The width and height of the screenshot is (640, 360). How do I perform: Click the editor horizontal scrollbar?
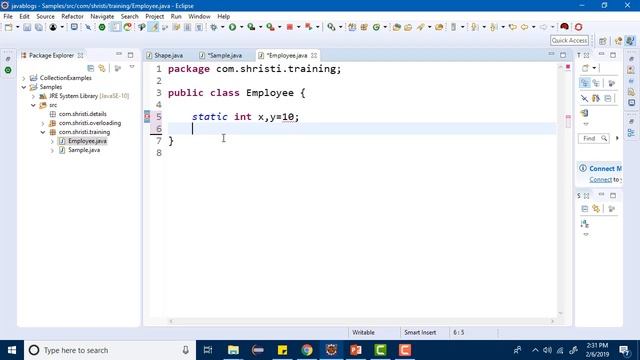coord(362,321)
